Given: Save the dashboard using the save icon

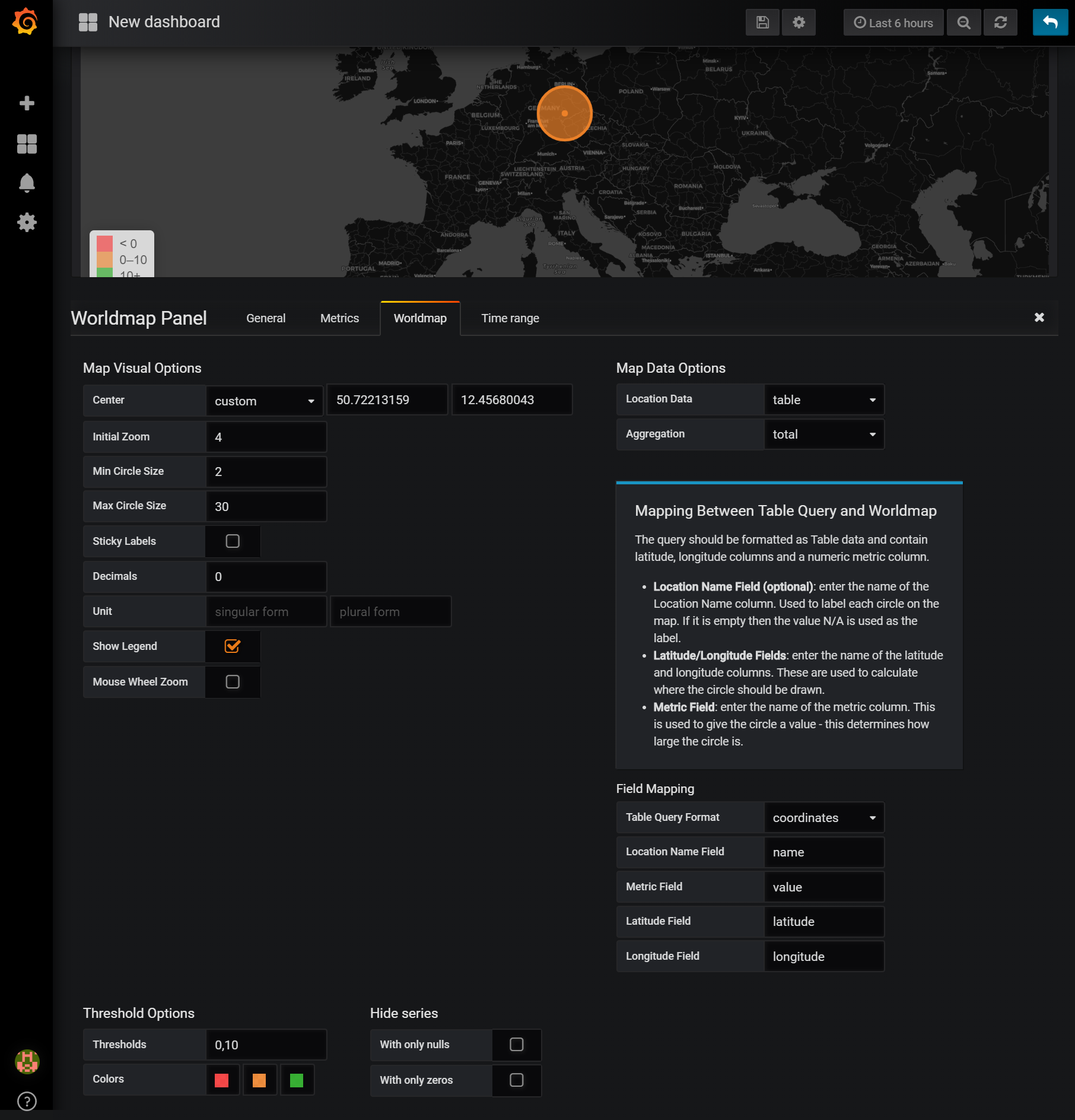Looking at the screenshot, I should [x=762, y=22].
